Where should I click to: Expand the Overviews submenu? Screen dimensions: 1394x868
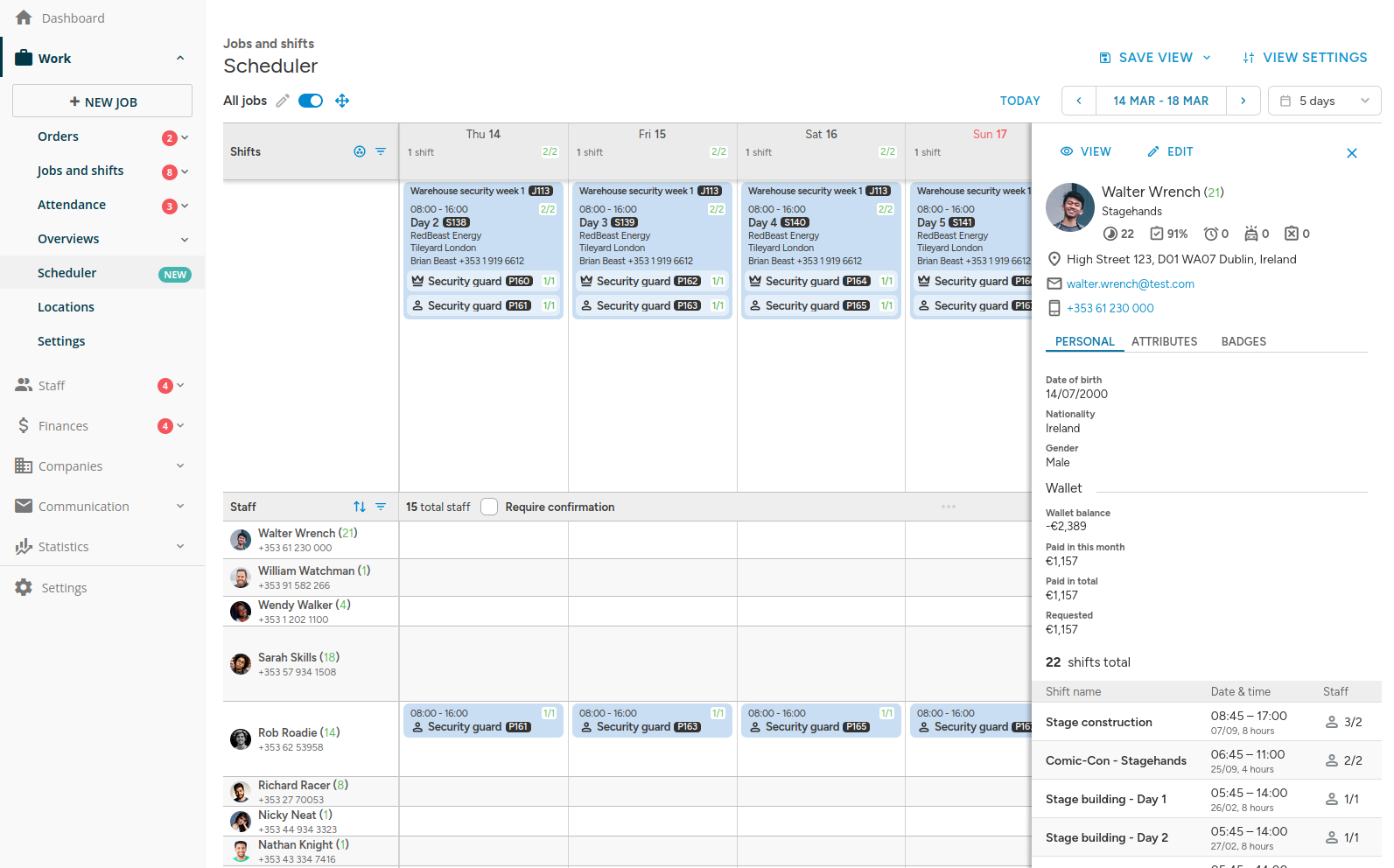tap(185, 240)
